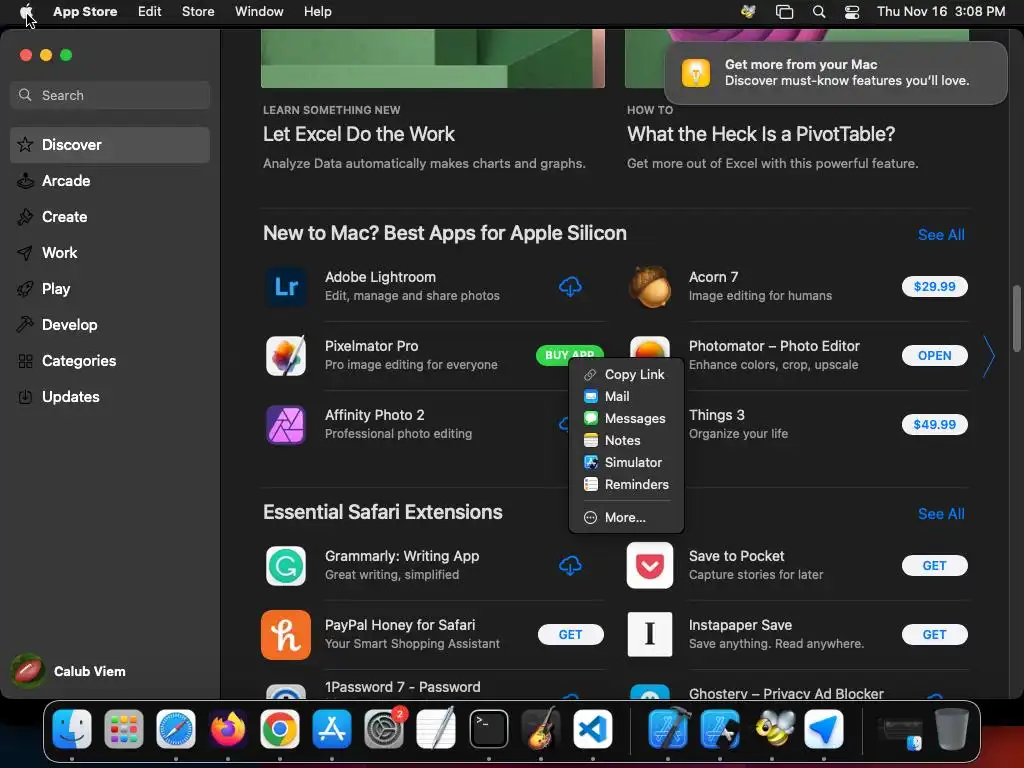Click the tips lightbulb notification icon

tap(696, 72)
